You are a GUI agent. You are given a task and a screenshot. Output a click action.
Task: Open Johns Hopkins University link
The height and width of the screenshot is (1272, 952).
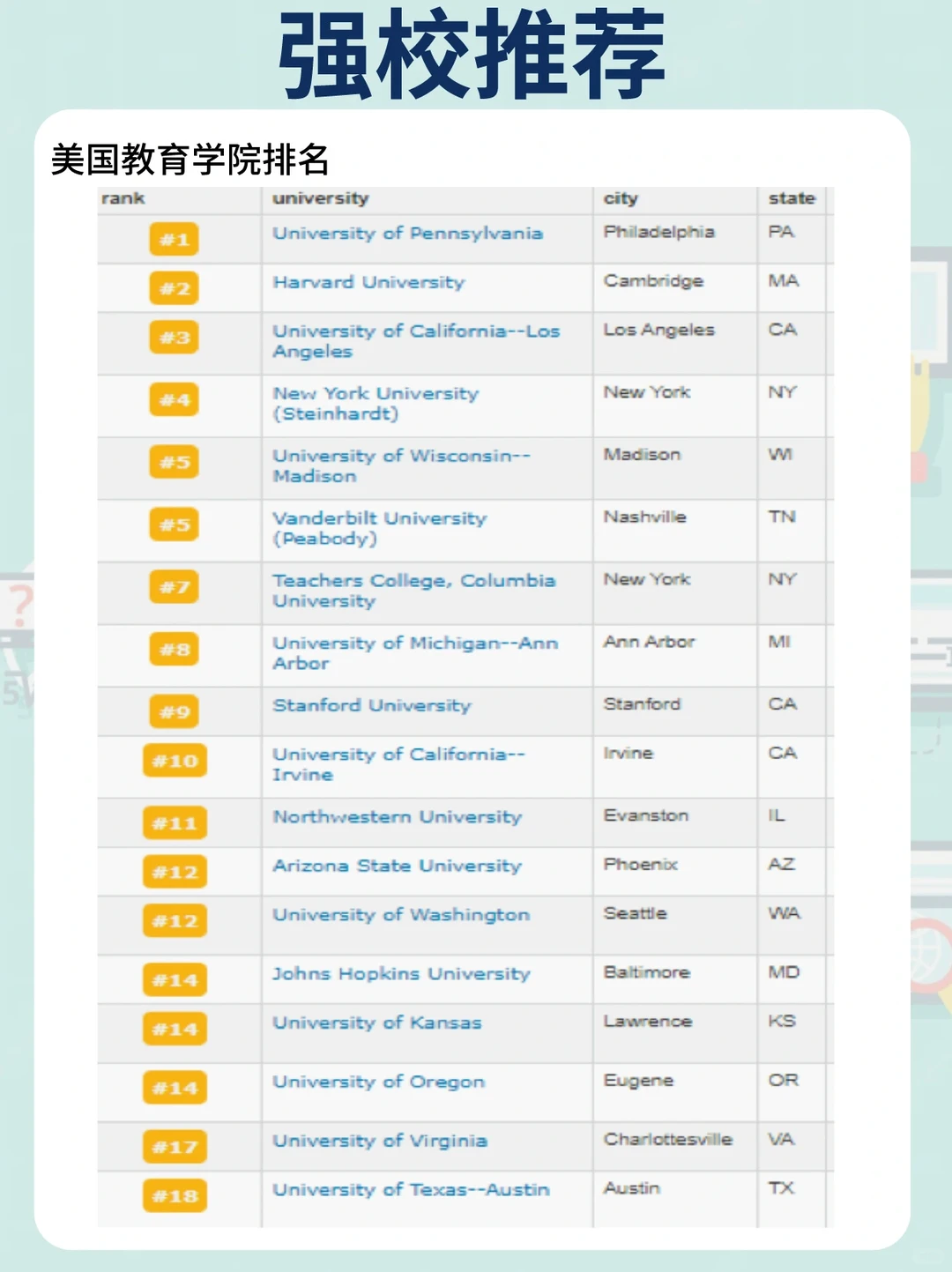pyautogui.click(x=401, y=974)
